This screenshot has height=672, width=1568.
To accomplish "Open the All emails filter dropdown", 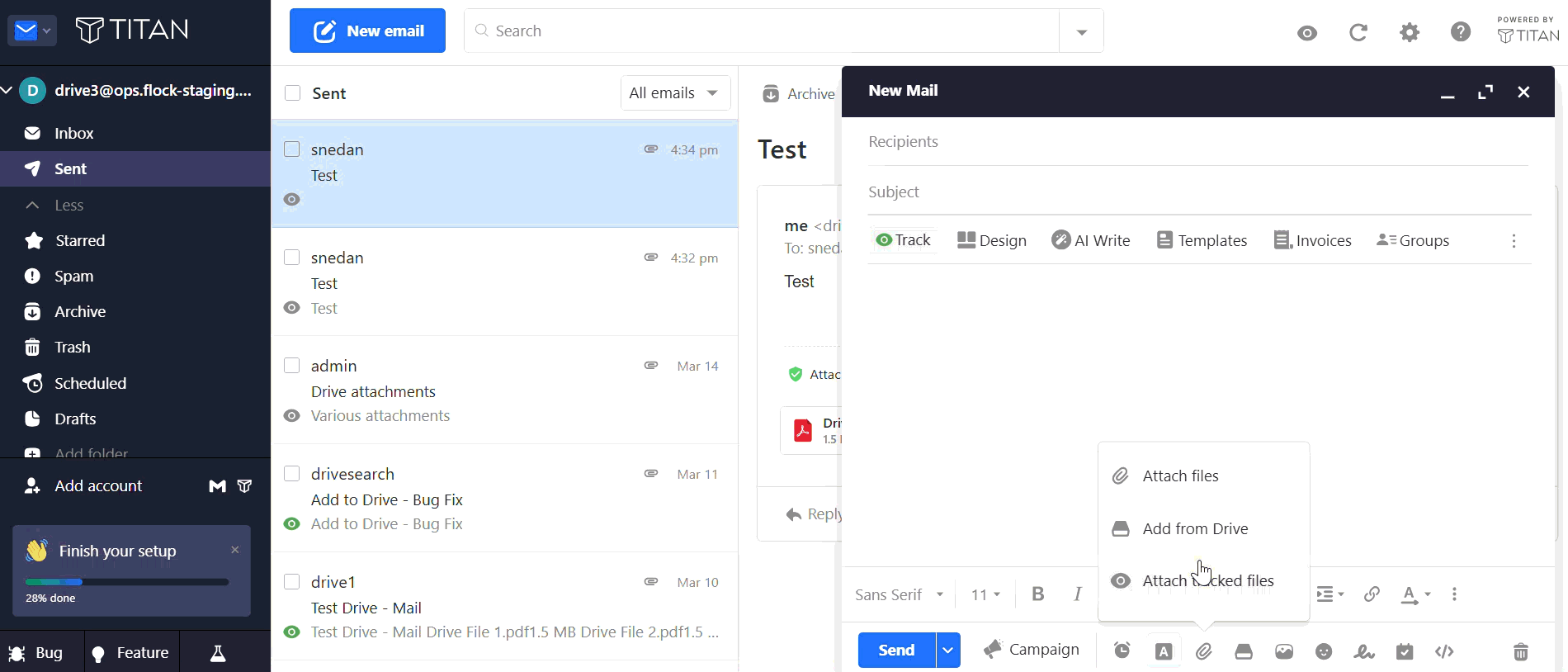I will coord(675,93).
